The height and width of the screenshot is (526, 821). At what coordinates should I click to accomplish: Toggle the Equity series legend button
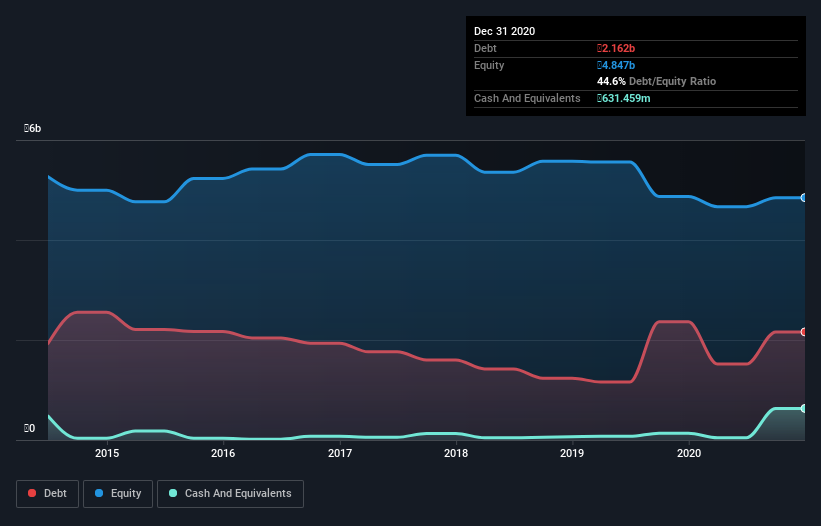[118, 494]
